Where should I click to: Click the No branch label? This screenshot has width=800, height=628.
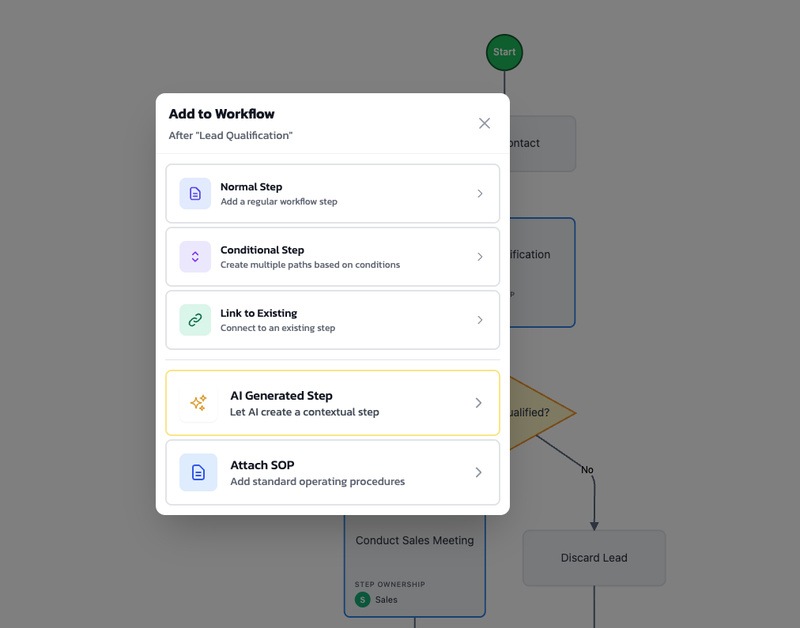(587, 469)
